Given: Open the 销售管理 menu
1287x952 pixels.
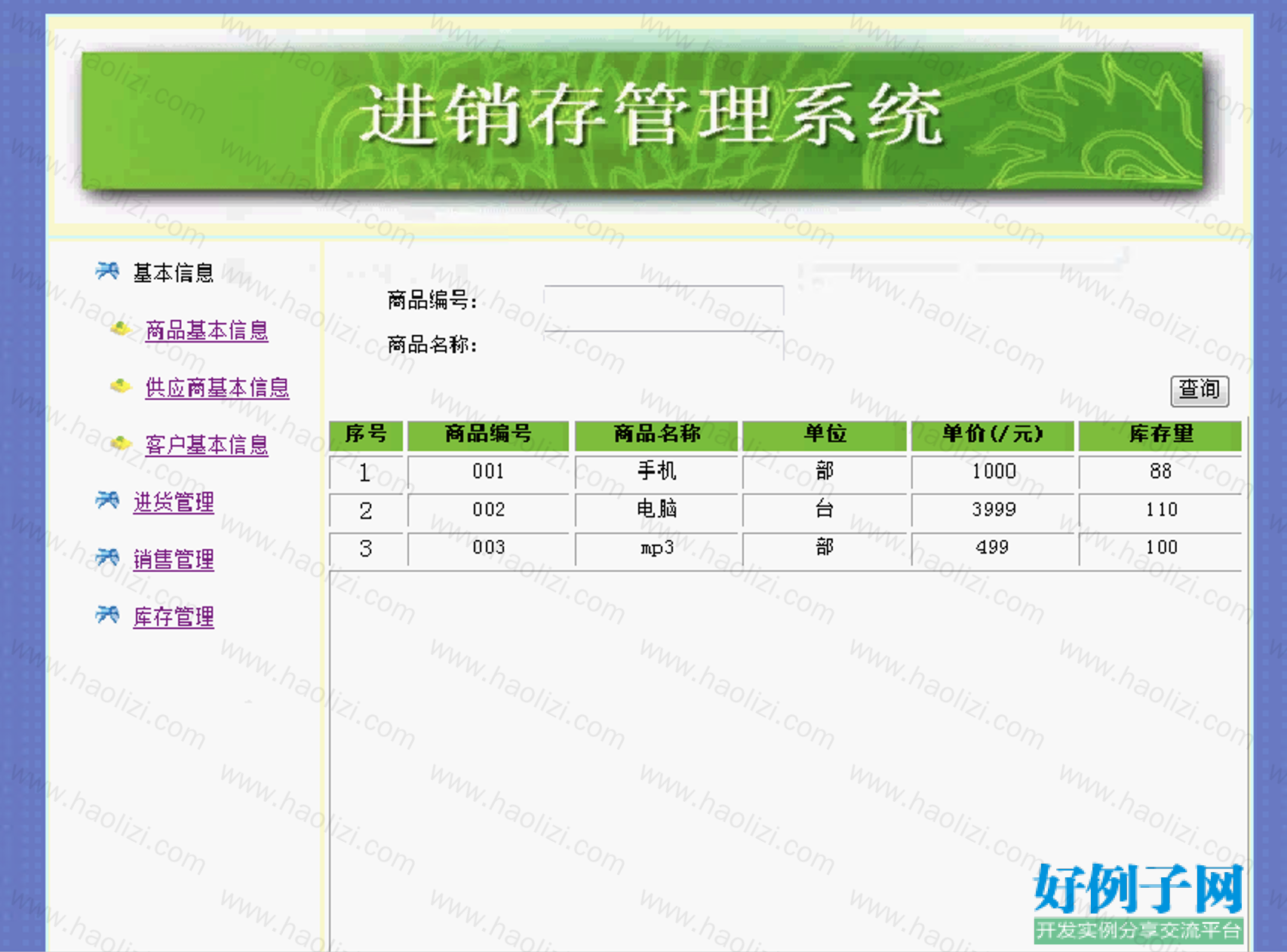Looking at the screenshot, I should click(x=174, y=560).
